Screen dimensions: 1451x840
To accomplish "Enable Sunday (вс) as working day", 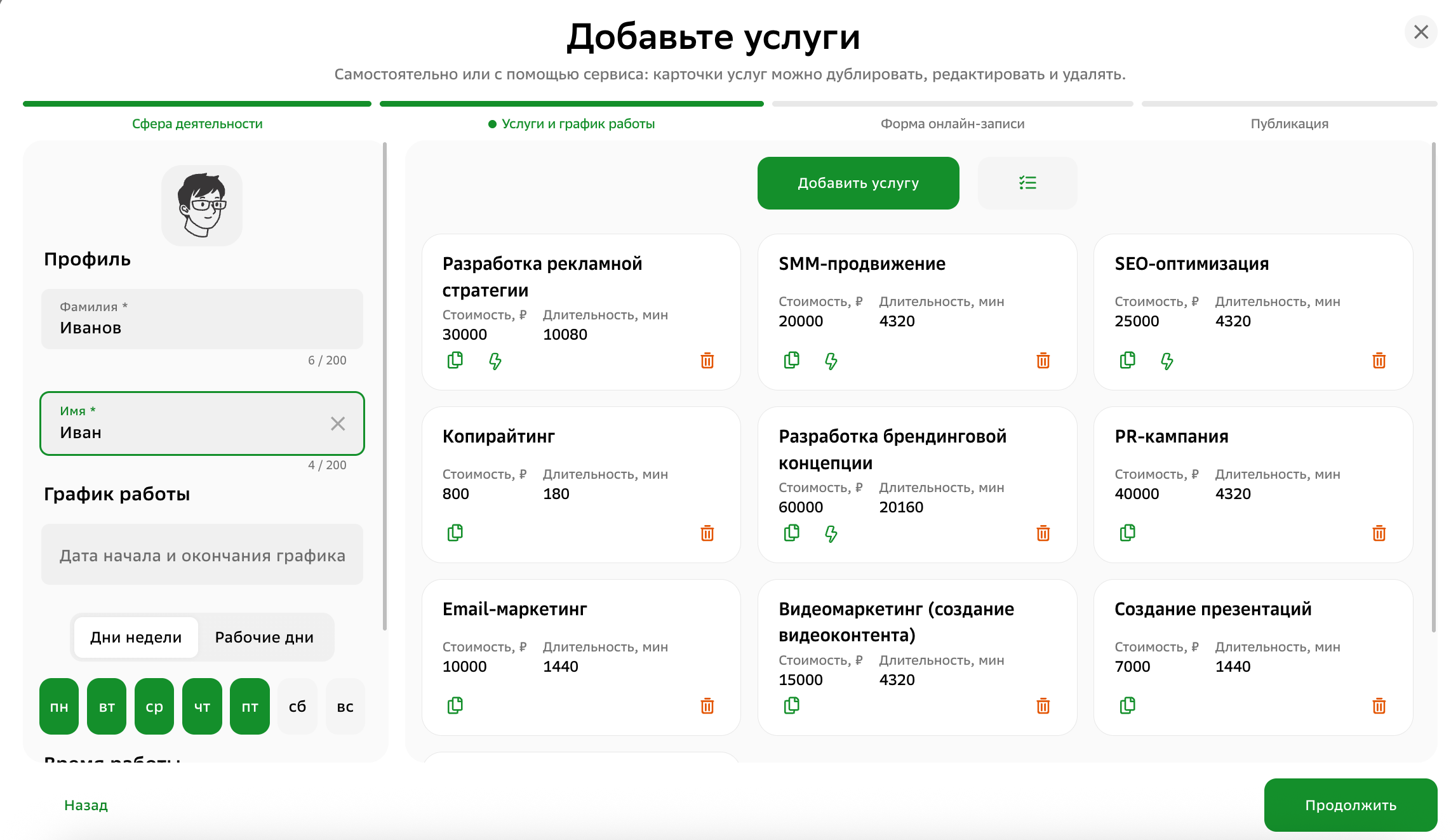I will [x=345, y=707].
